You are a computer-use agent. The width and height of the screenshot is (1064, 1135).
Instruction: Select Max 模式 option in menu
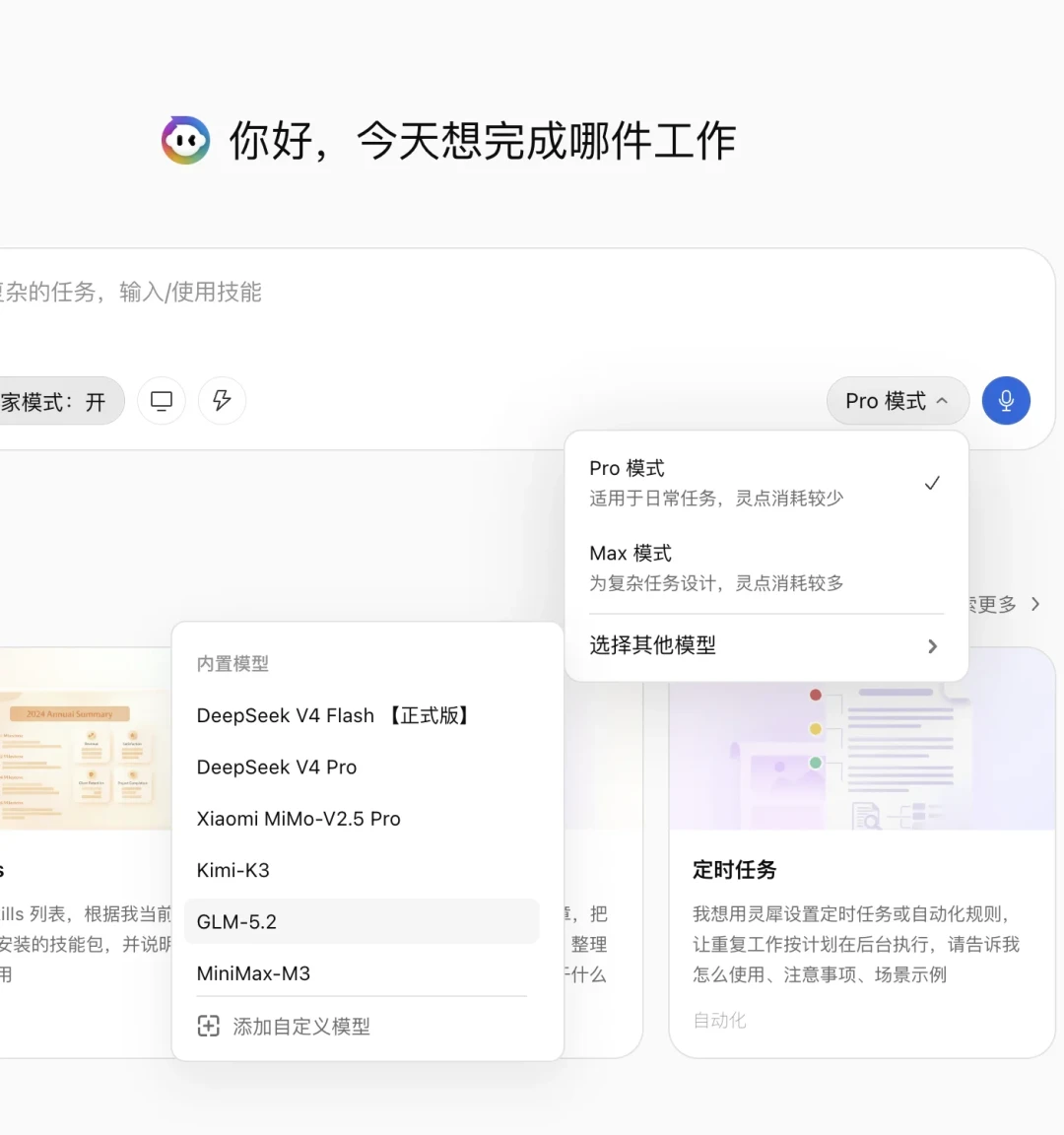pyautogui.click(x=766, y=567)
